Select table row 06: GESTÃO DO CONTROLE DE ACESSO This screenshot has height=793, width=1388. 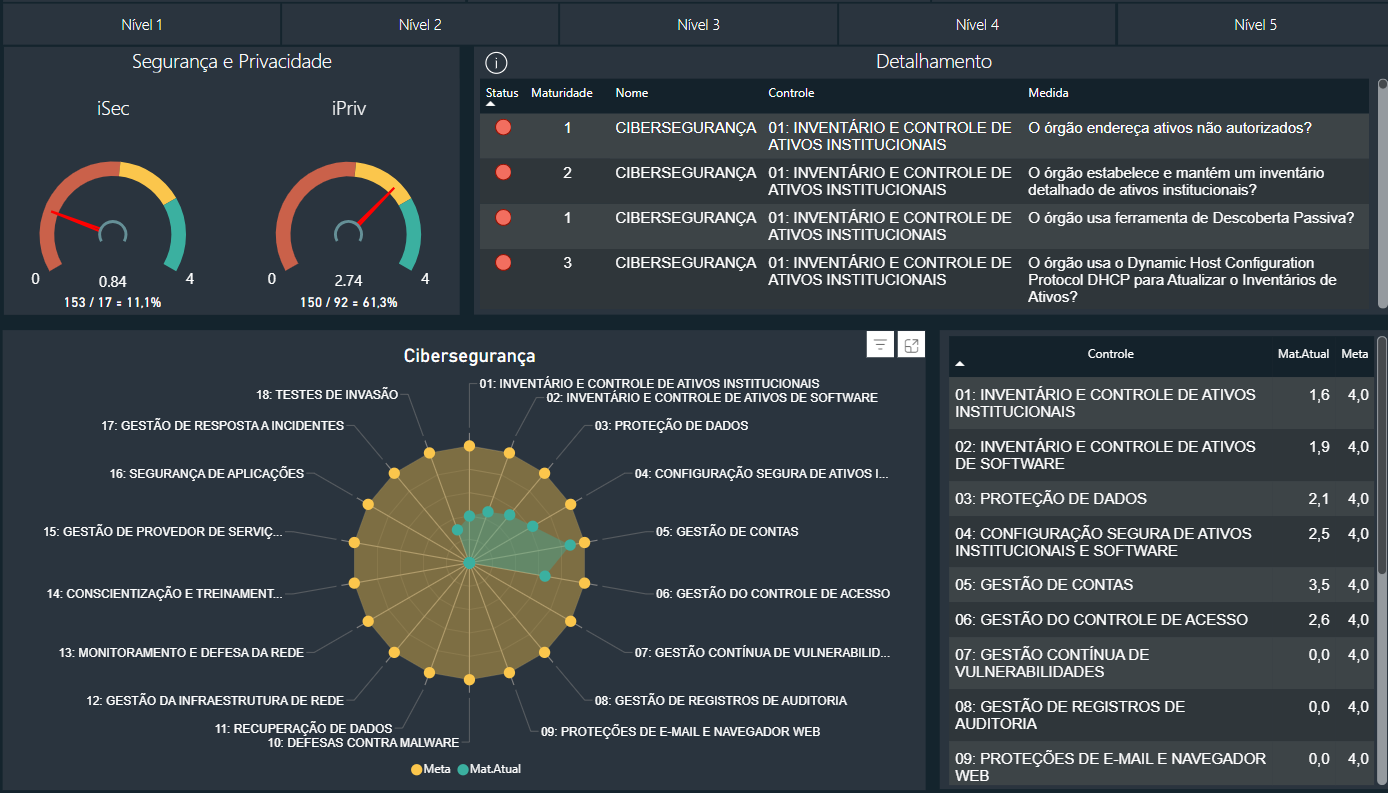tap(1161, 620)
